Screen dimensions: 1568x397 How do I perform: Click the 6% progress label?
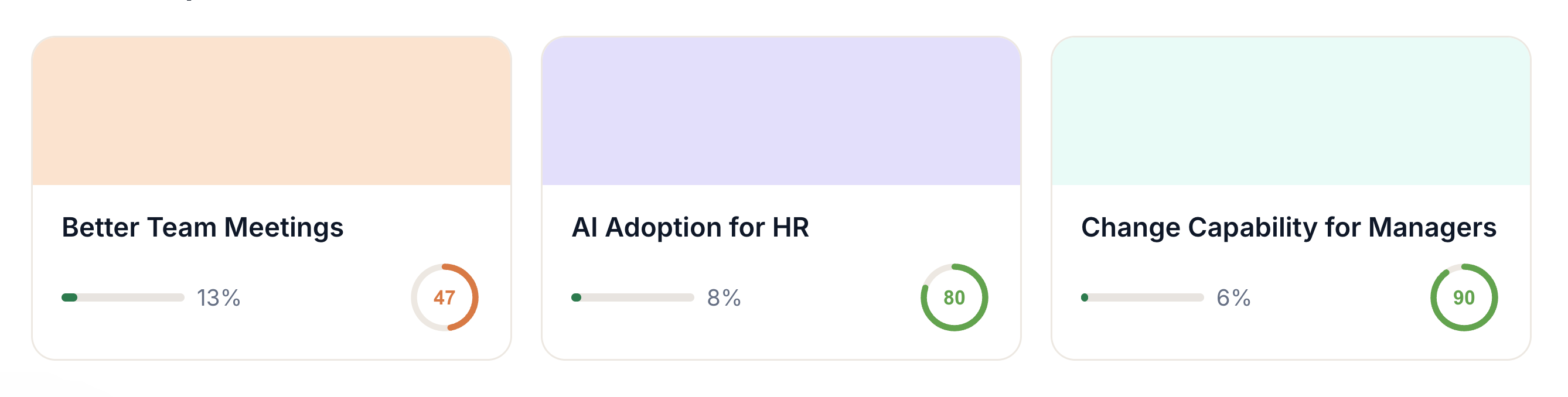click(x=1233, y=298)
